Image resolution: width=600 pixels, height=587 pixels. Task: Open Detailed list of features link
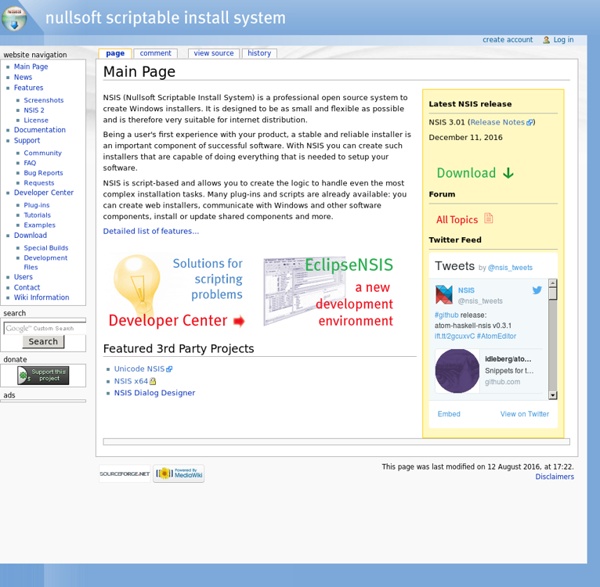pos(151,231)
